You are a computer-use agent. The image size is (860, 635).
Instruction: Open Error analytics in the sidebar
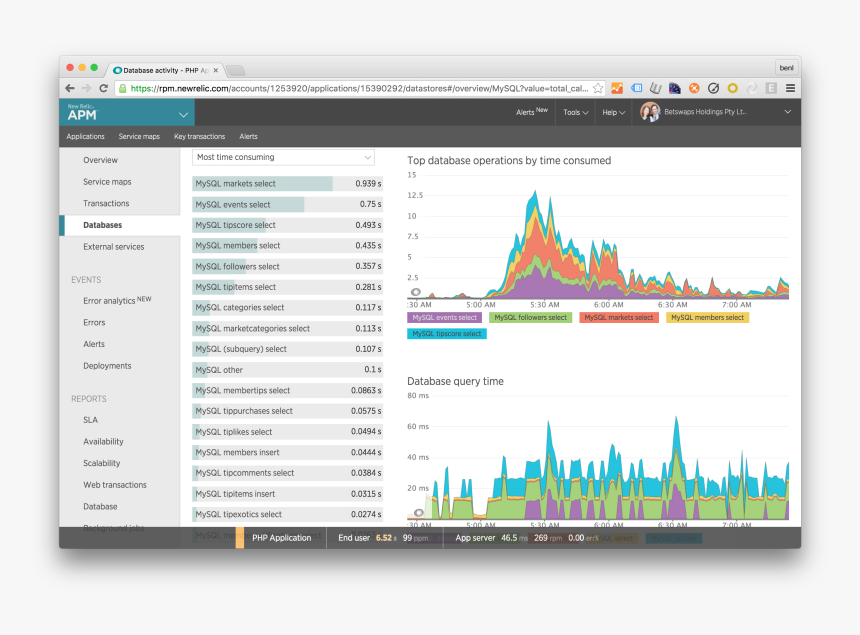point(116,300)
